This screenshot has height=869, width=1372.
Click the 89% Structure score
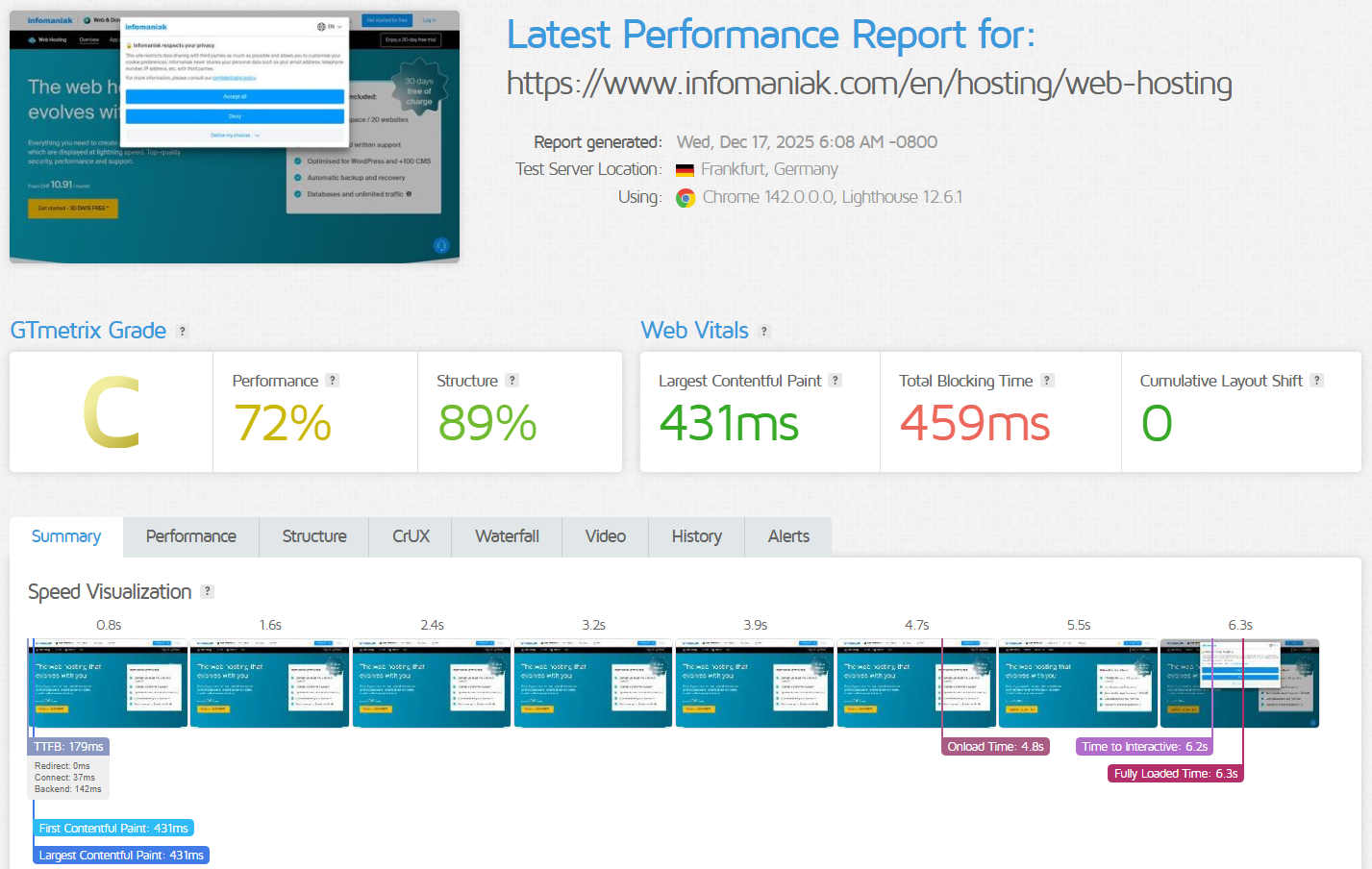tap(487, 423)
